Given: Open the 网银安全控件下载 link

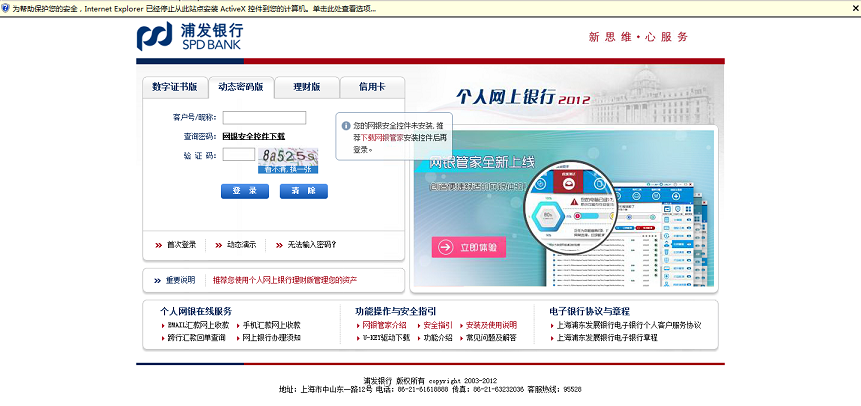Looking at the screenshot, I should coord(253,136).
